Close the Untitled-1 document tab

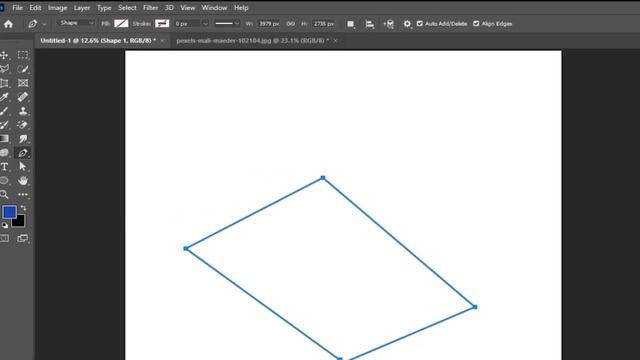pyautogui.click(x=162, y=40)
